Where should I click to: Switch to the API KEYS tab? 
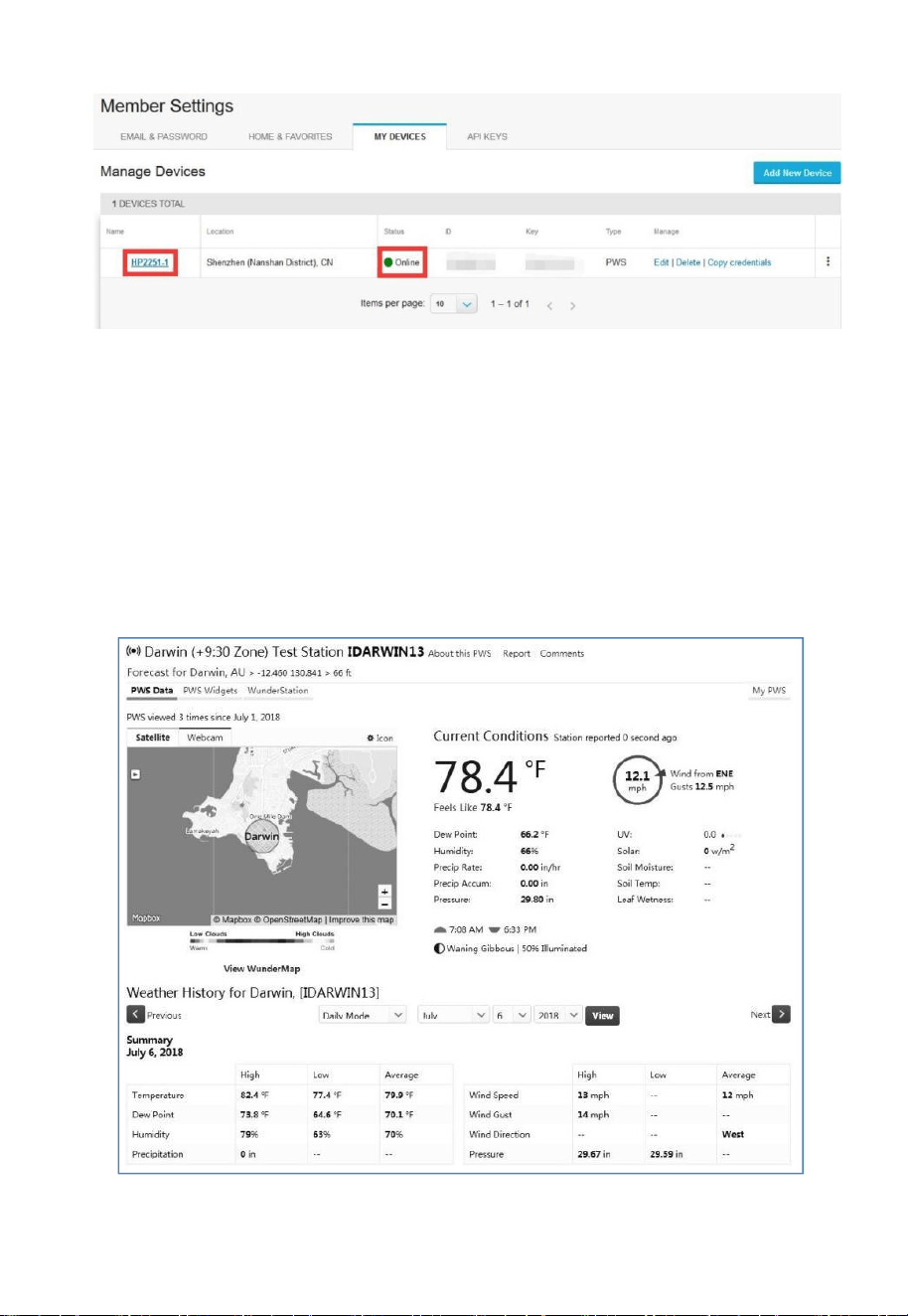coord(487,136)
